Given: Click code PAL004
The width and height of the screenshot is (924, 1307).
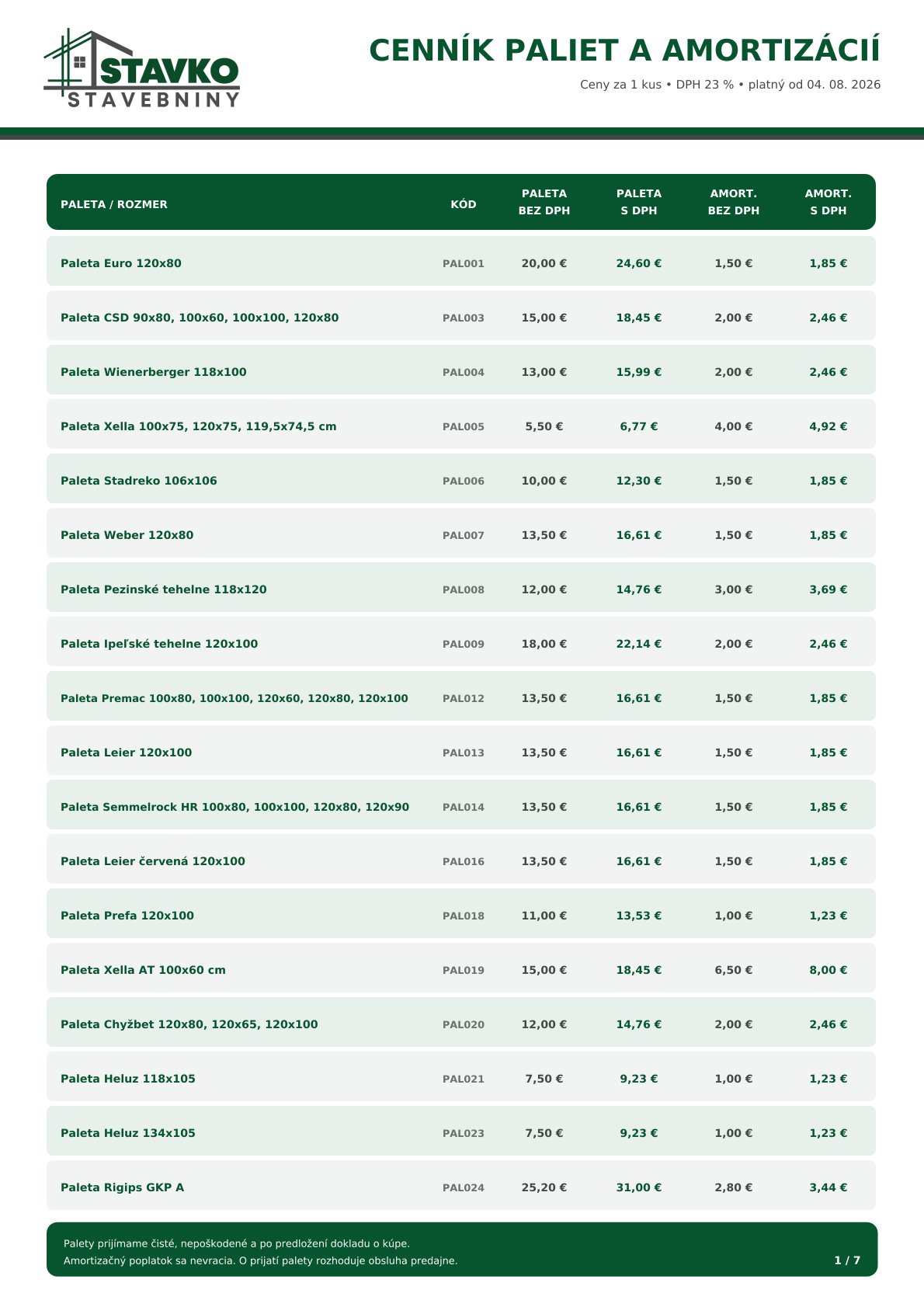Looking at the screenshot, I should point(464,372).
